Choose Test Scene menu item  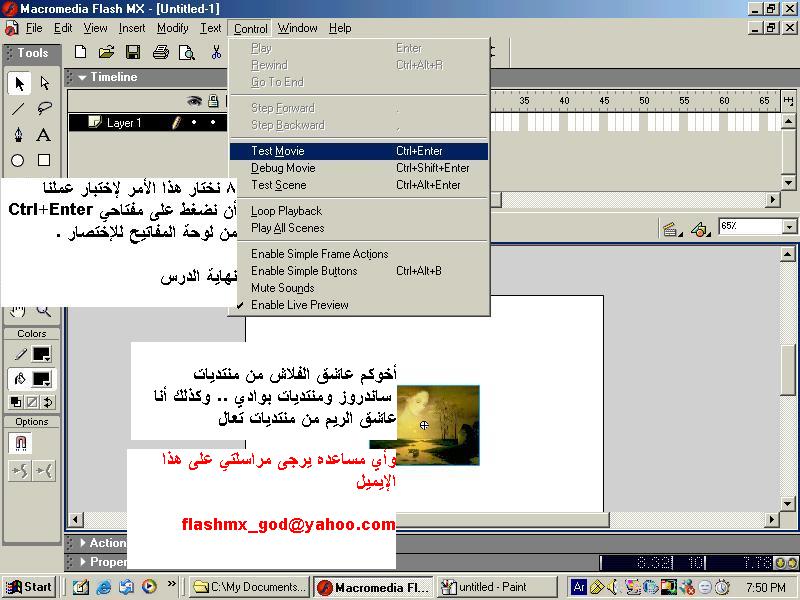coord(359,185)
